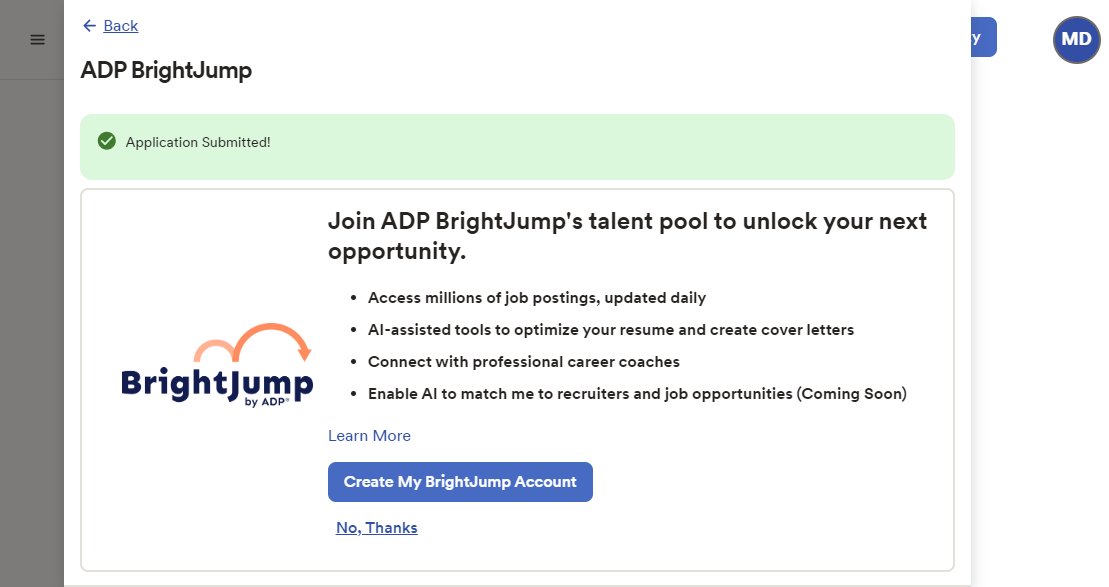Screen dimensions: 1109x587
Task: Open the Learn More link
Action: click(369, 436)
